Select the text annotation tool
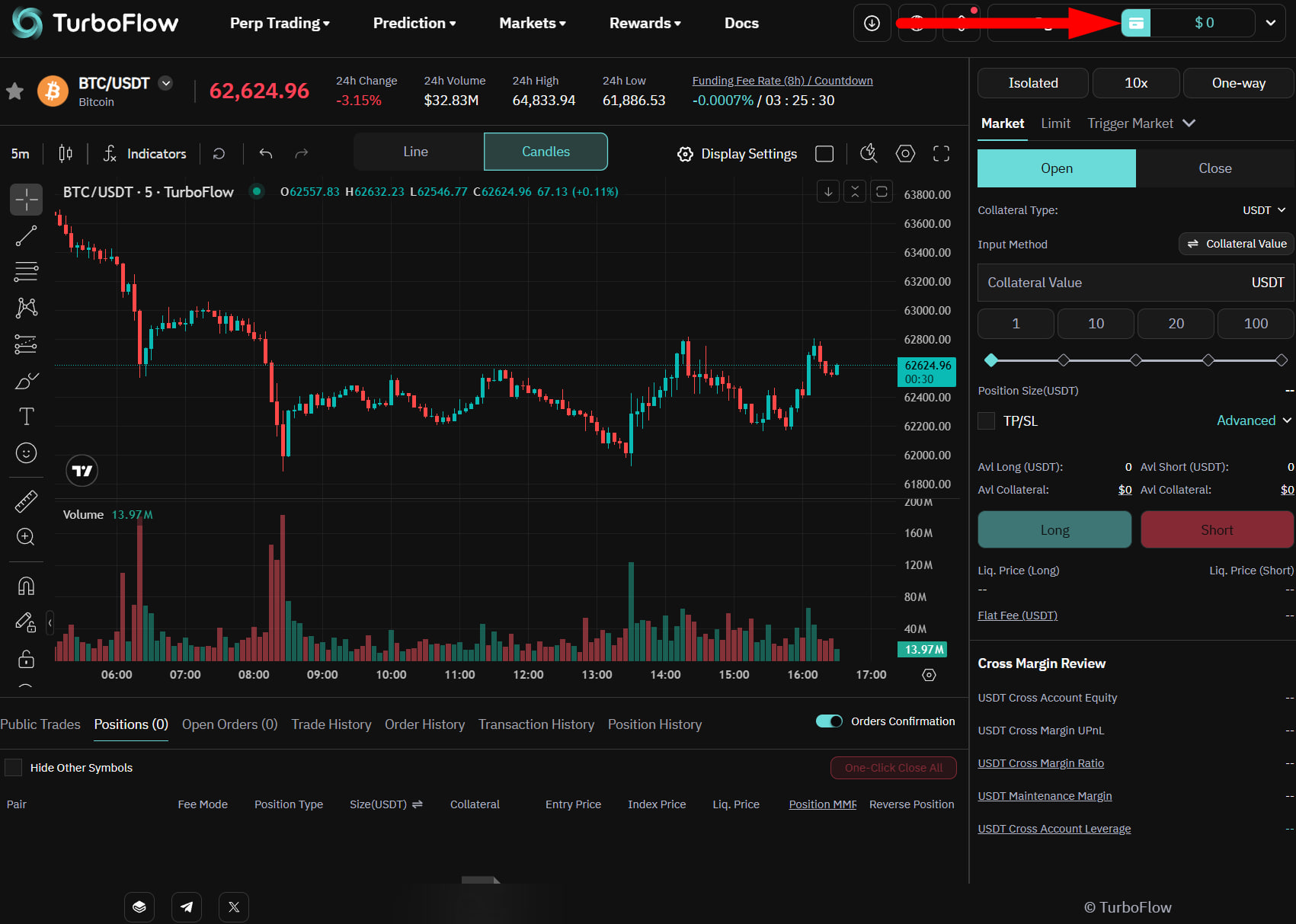Image resolution: width=1296 pixels, height=924 pixels. pos(26,417)
